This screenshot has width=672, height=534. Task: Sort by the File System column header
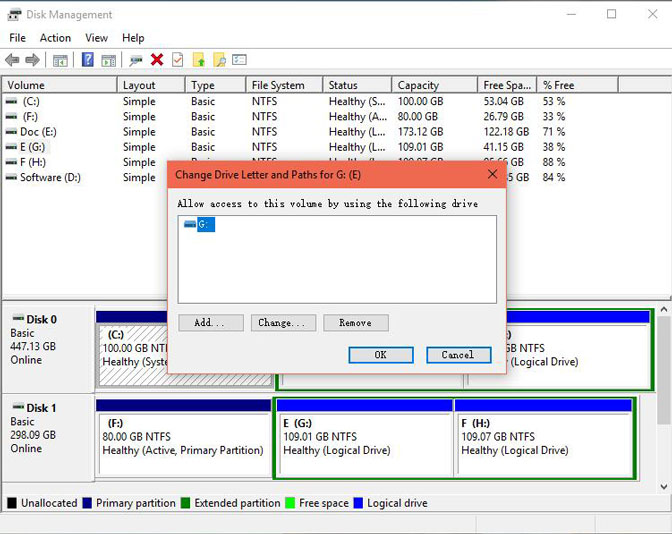(284, 85)
